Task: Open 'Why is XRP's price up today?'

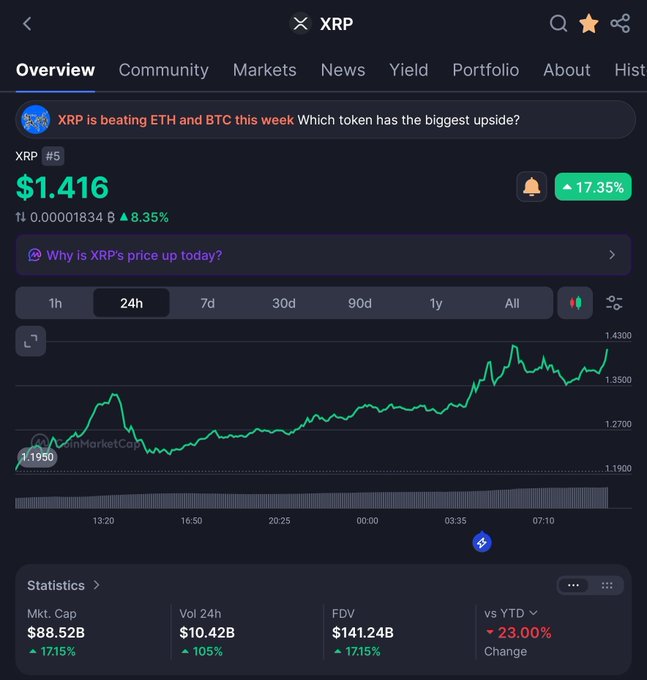Action: point(323,255)
